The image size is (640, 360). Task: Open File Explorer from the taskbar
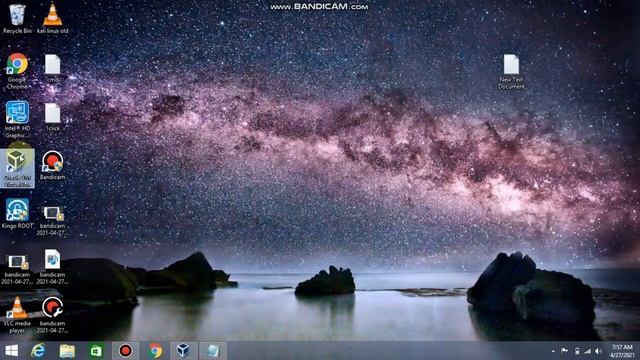67,351
